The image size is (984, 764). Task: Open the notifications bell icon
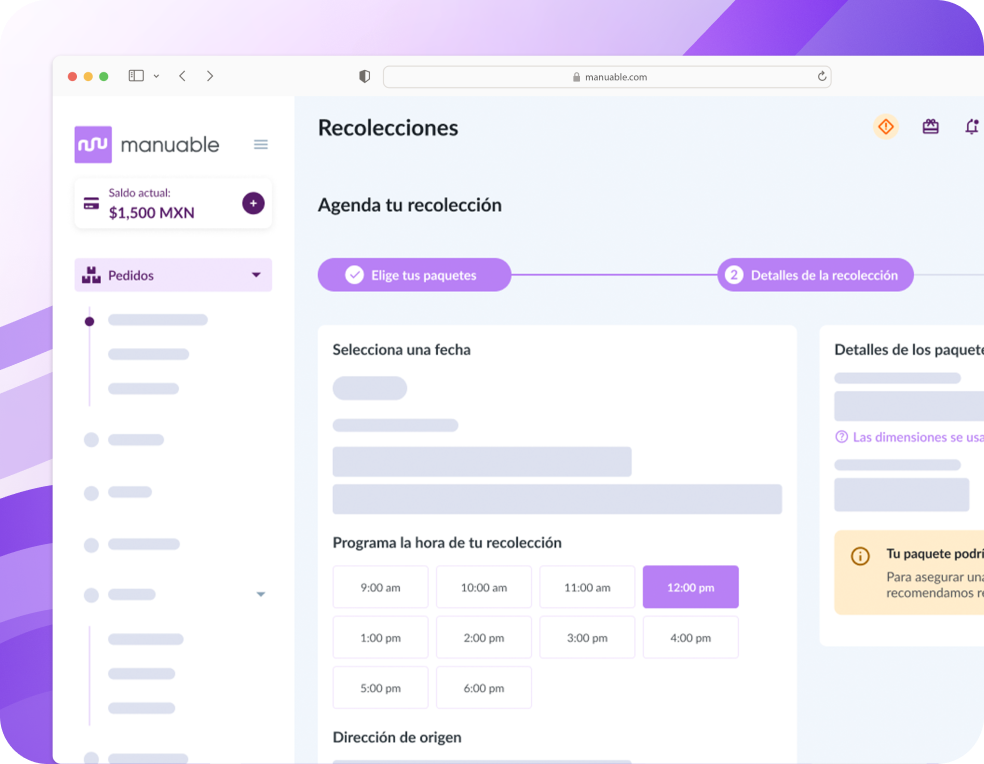tap(971, 127)
